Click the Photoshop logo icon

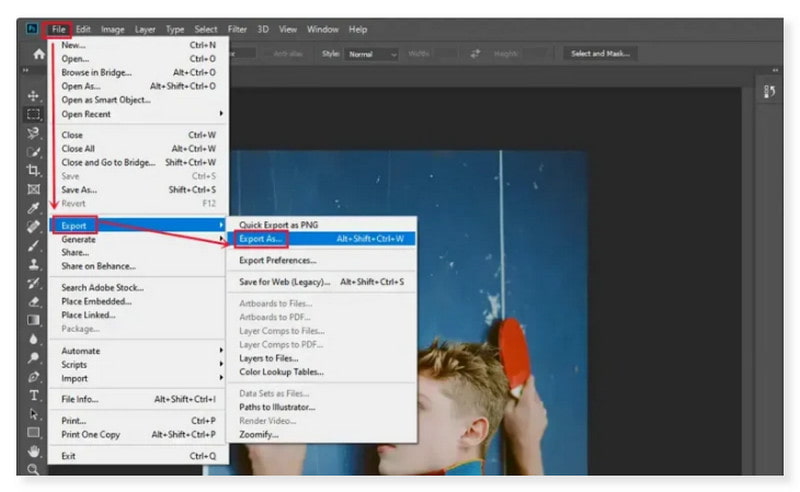click(32, 29)
